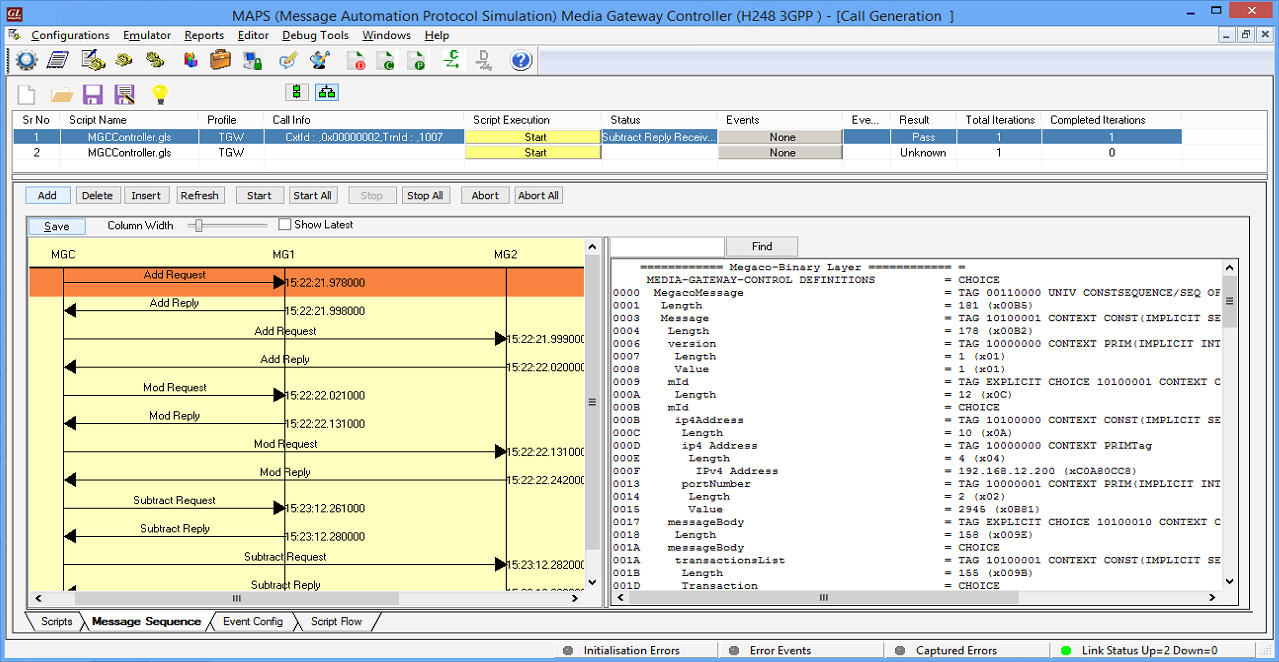
Task: Open help via blue question mark icon
Action: 521,60
